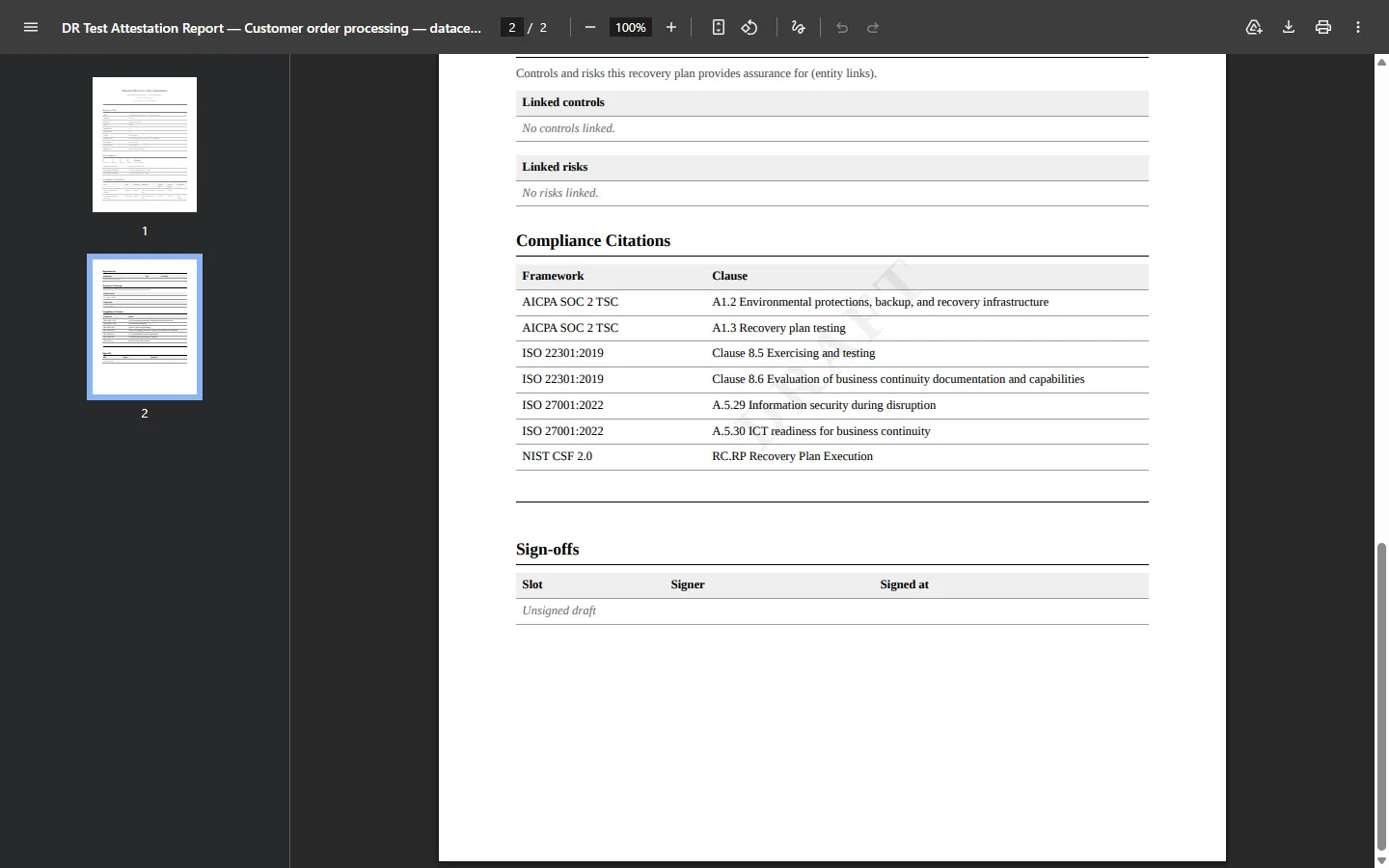Click 'A1.2 Environmental protections' clause
Screen dimensions: 1389x868
(x=880, y=302)
